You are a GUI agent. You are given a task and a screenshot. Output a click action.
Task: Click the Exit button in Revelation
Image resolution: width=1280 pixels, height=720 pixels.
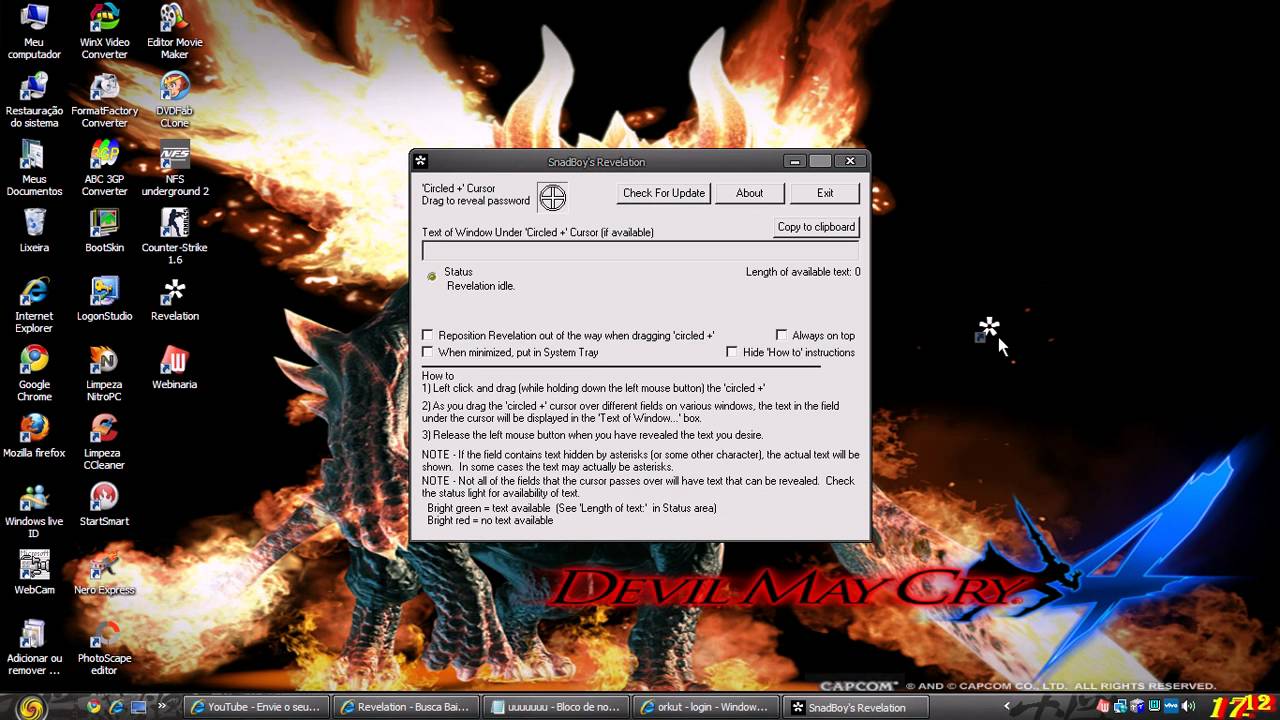[825, 193]
